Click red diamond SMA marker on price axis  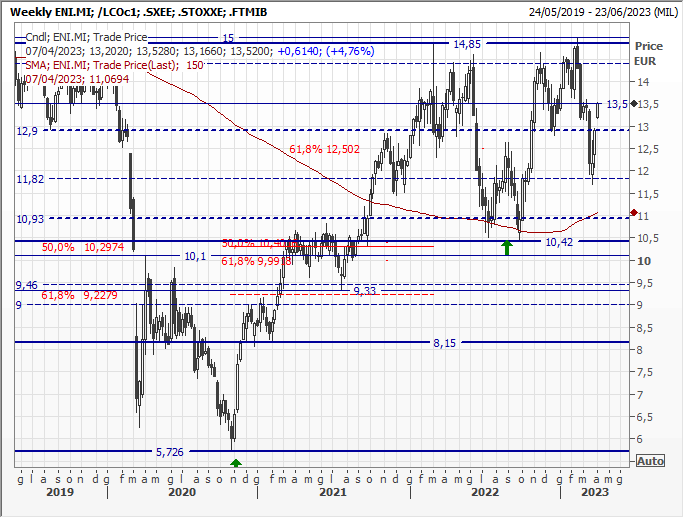pos(634,213)
